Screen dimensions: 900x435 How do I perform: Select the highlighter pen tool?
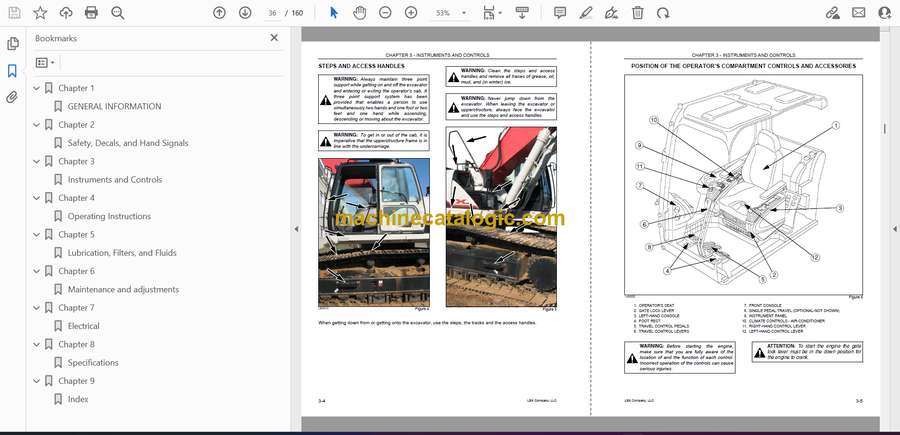tap(585, 13)
